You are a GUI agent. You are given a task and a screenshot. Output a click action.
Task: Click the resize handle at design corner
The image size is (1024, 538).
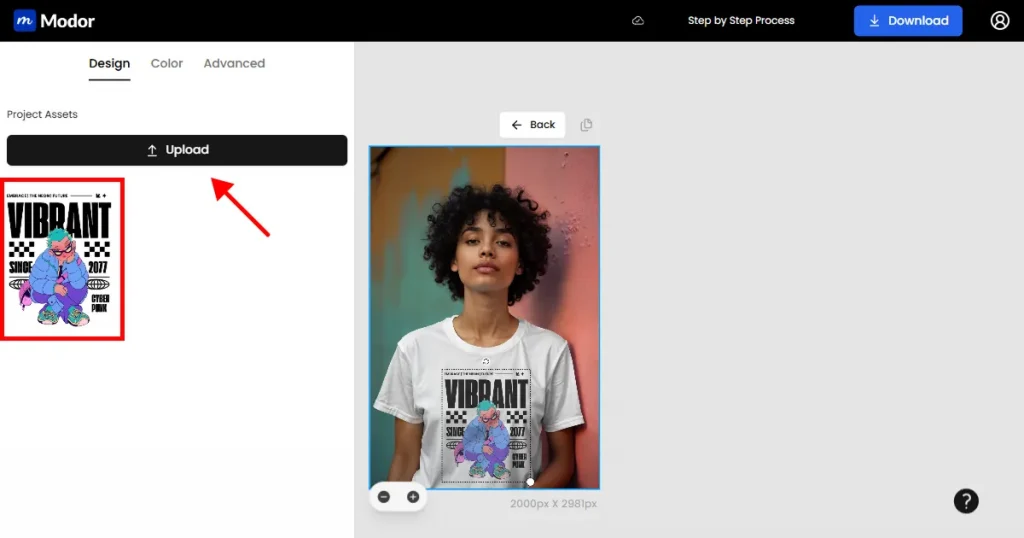(x=530, y=482)
